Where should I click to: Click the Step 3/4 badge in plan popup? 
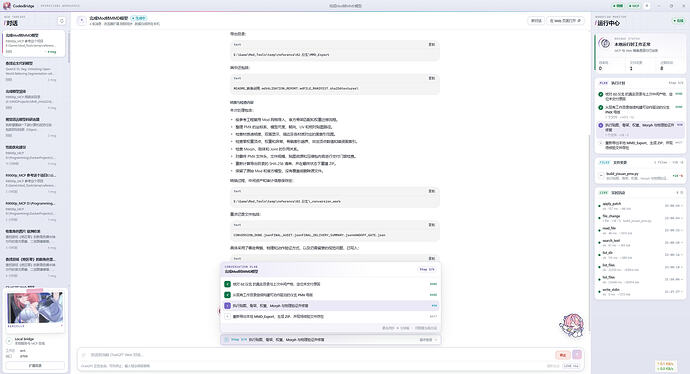coord(426,269)
